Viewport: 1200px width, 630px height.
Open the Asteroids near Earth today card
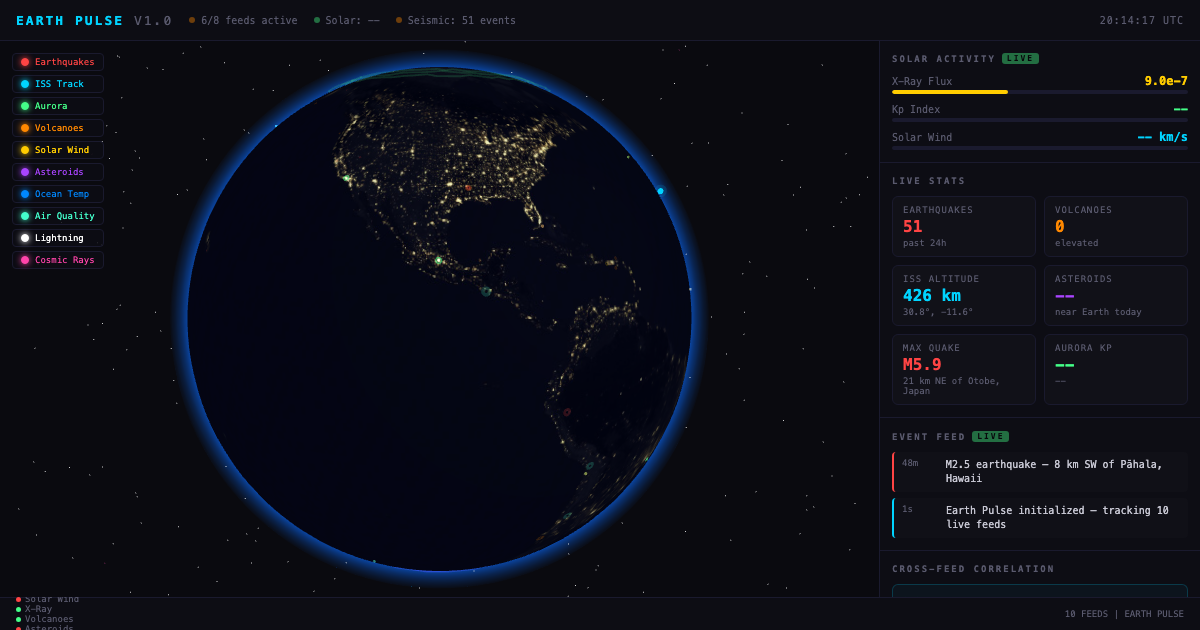click(x=1116, y=295)
